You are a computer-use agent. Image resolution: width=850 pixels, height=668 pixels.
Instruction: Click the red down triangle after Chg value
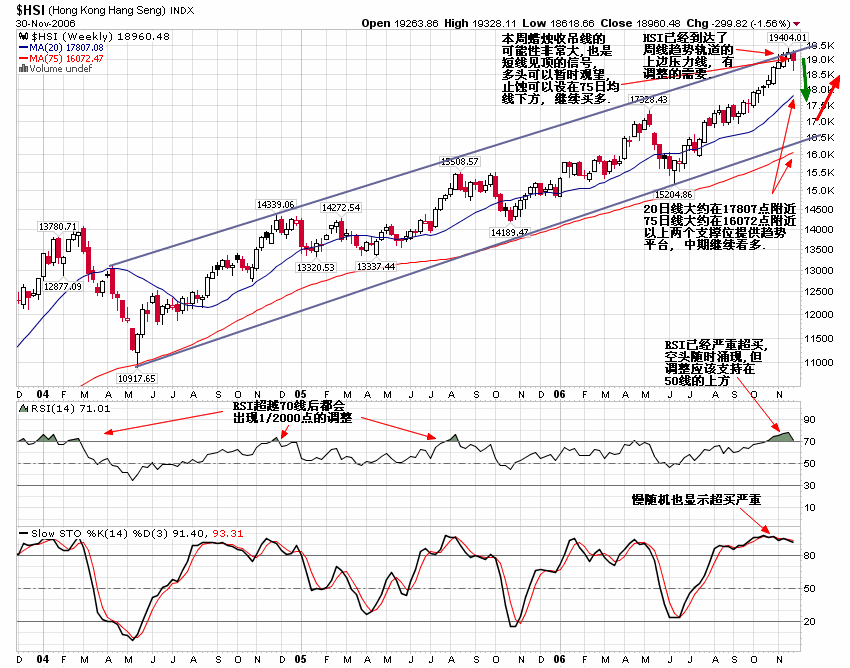pyautogui.click(x=796, y=24)
